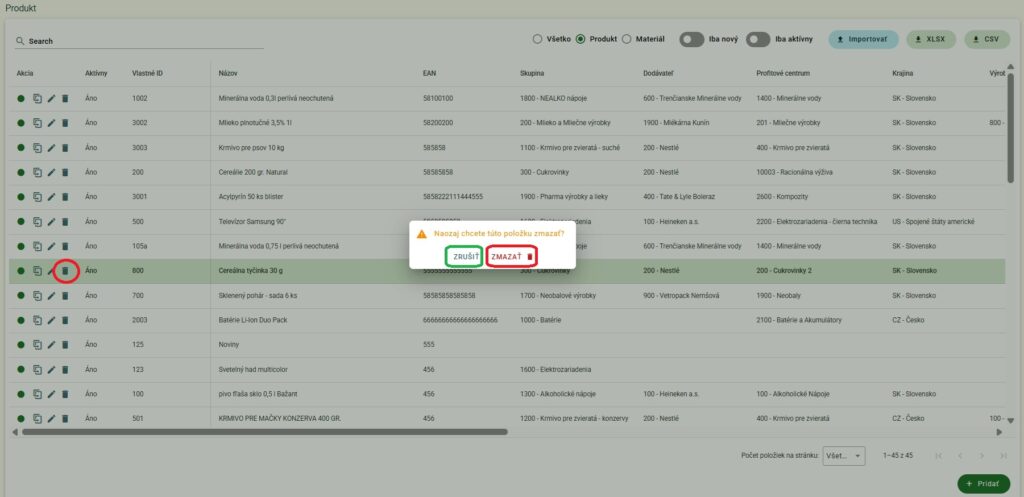Click the horizontal scrollbar under the table

(264, 432)
